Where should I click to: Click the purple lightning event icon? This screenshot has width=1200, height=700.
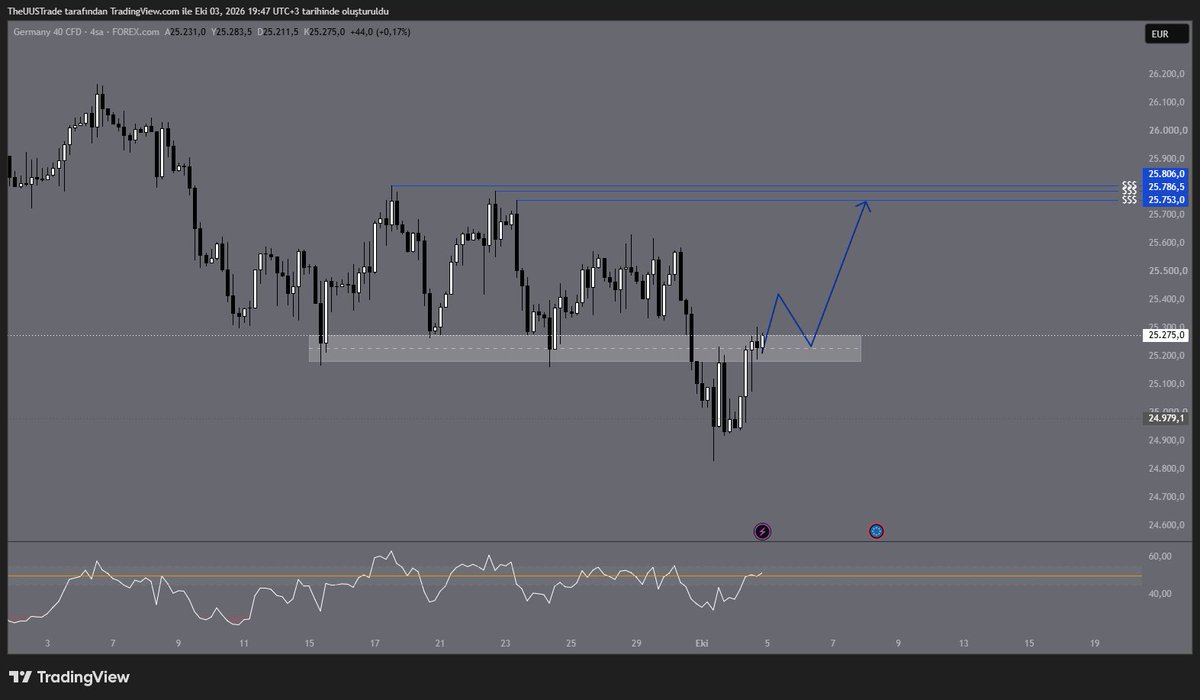763,531
